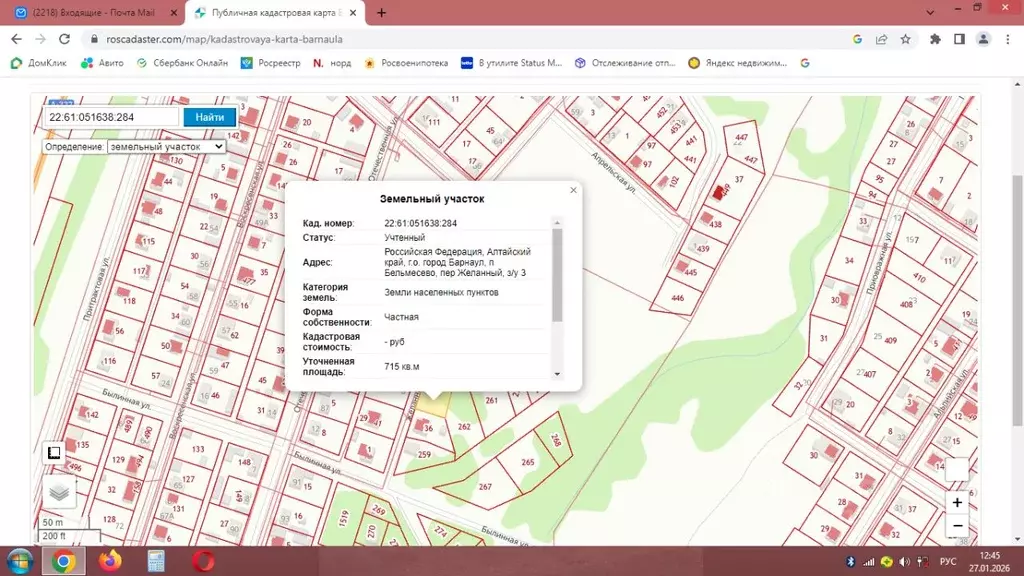Close the Земельный участок info popup
The height and width of the screenshot is (576, 1024).
pos(573,190)
